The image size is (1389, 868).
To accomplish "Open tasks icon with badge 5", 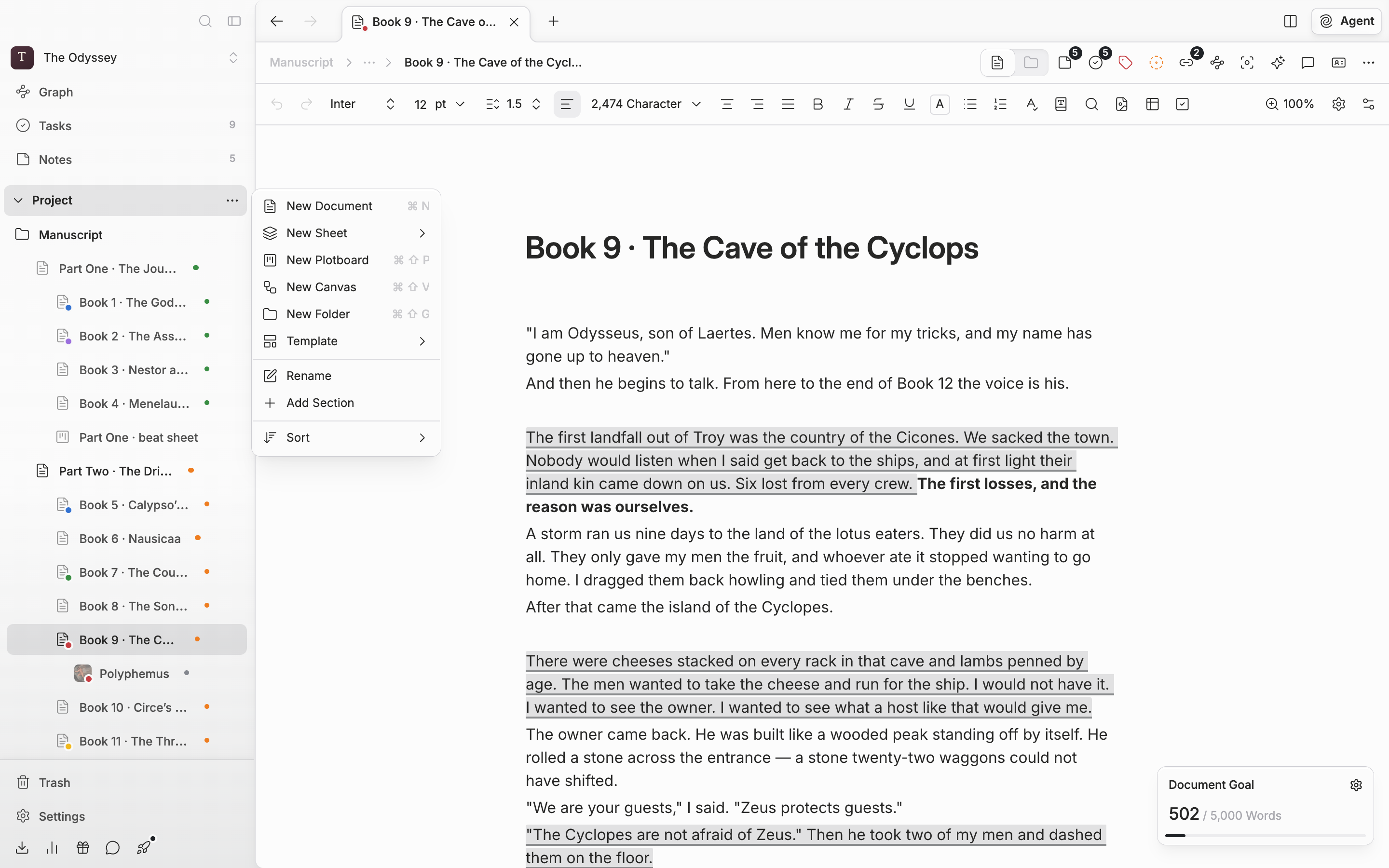I will [1096, 63].
